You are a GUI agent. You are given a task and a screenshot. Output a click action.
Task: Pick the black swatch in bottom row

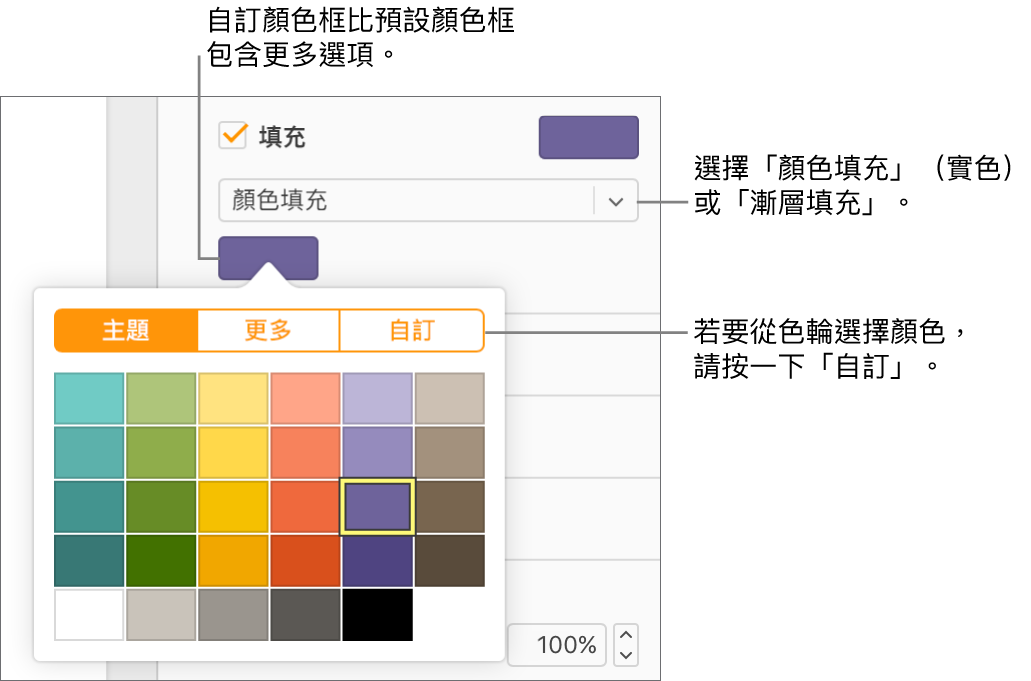click(377, 615)
